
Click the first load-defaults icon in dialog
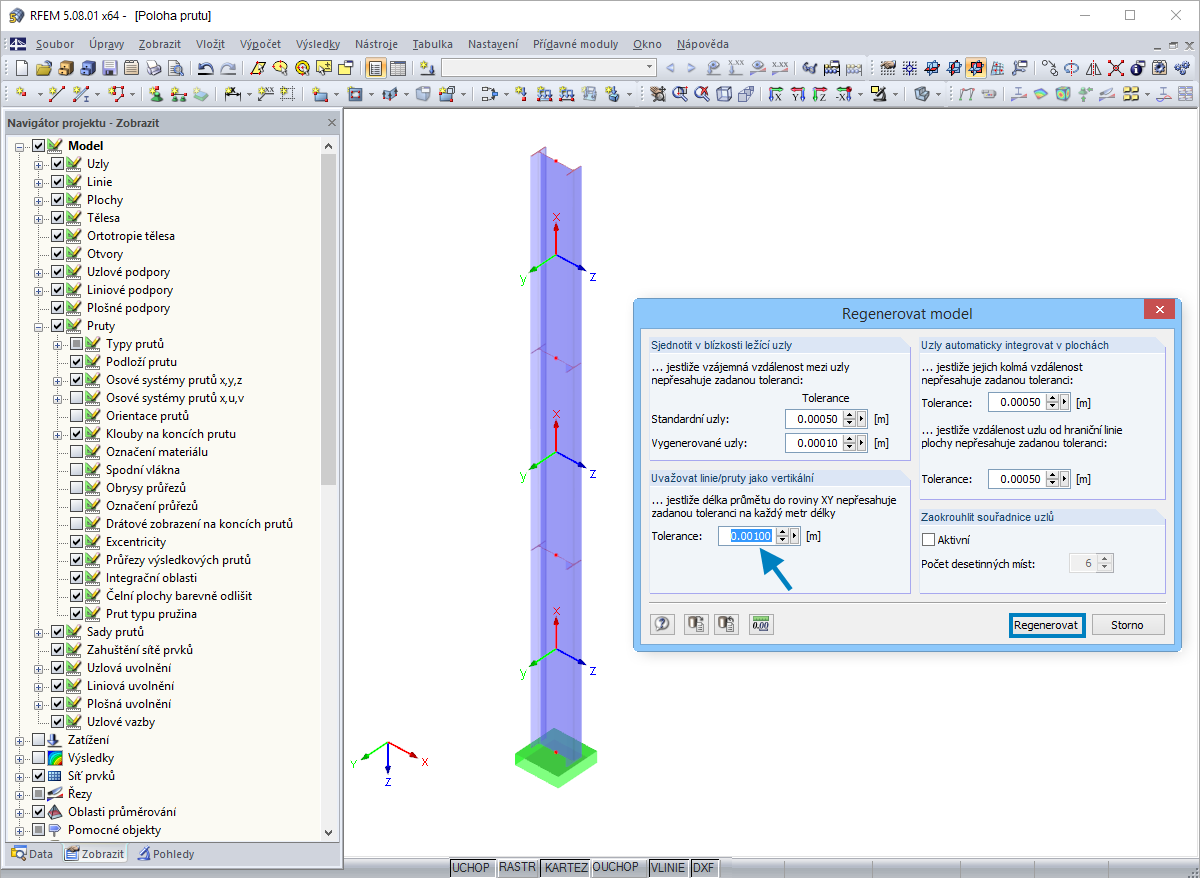(696, 624)
